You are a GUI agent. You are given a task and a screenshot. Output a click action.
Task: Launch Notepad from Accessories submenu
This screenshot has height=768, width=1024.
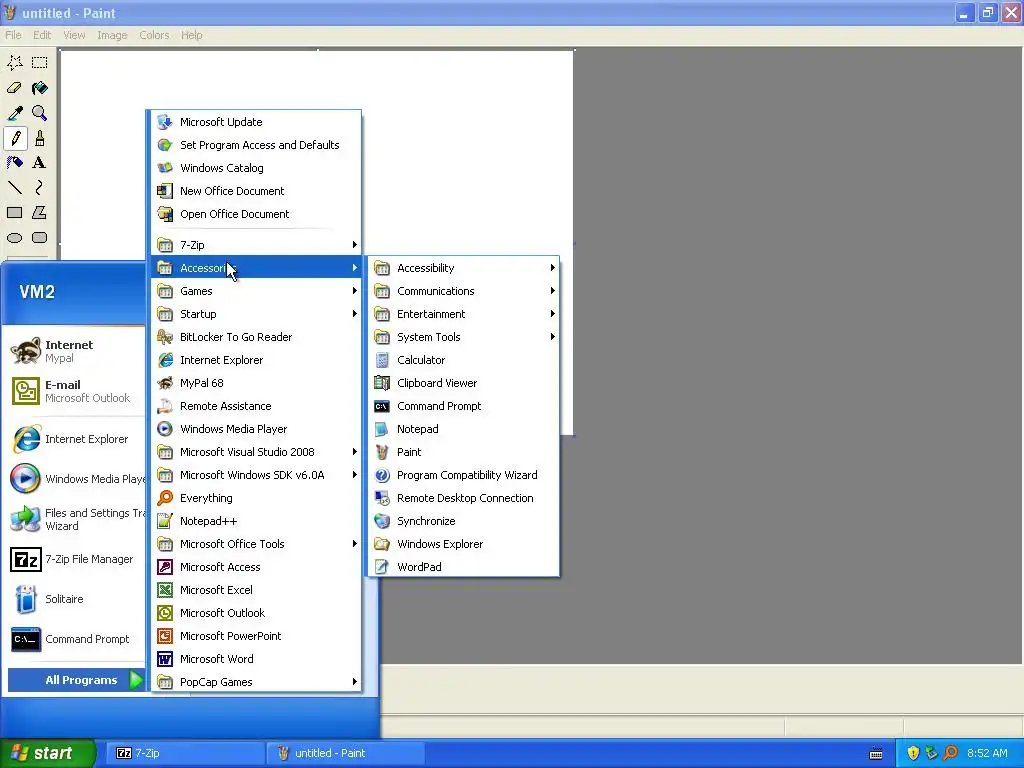click(x=464, y=429)
